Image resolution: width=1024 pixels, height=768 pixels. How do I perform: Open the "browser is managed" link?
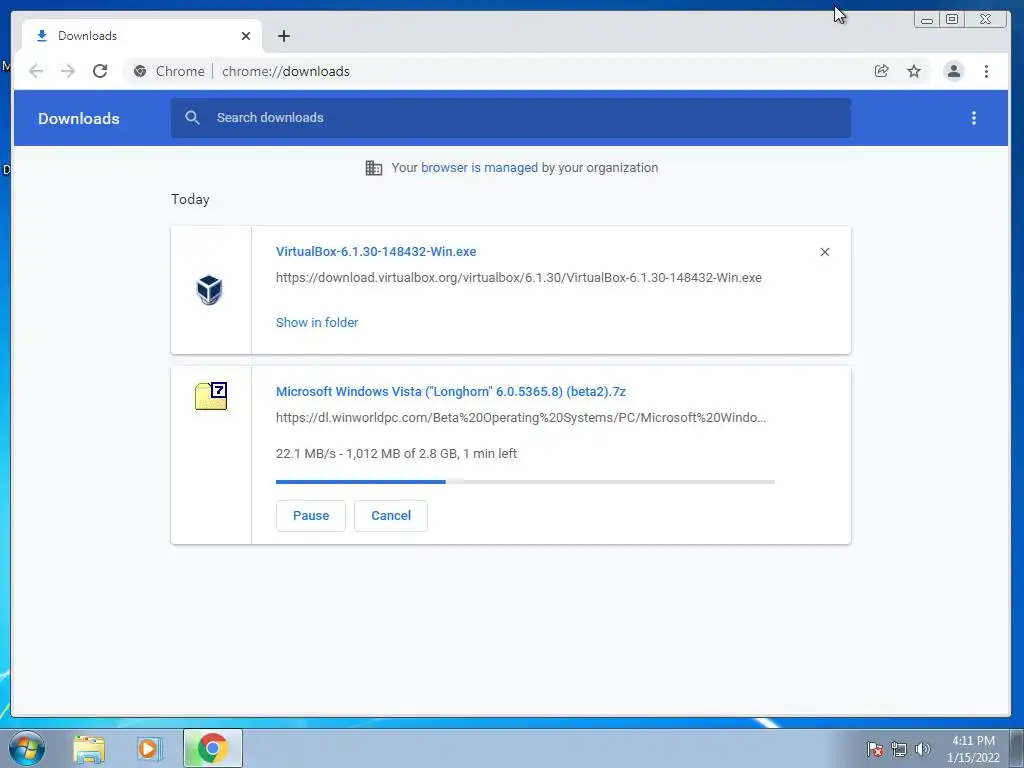tap(479, 168)
